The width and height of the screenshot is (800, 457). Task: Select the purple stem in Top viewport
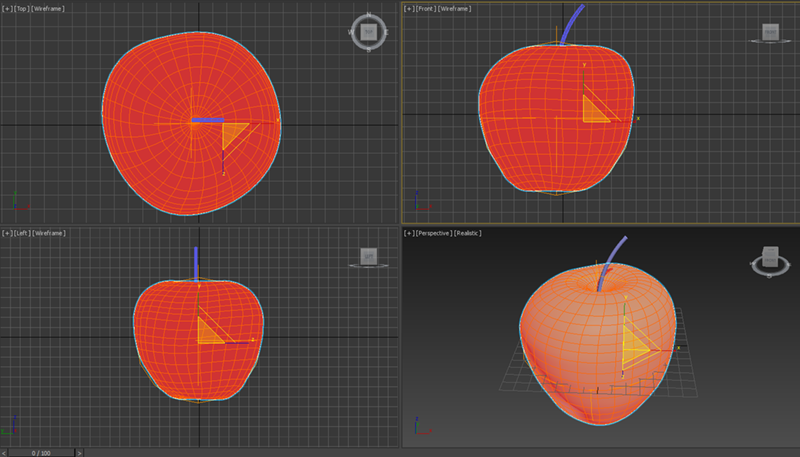[x=208, y=120]
